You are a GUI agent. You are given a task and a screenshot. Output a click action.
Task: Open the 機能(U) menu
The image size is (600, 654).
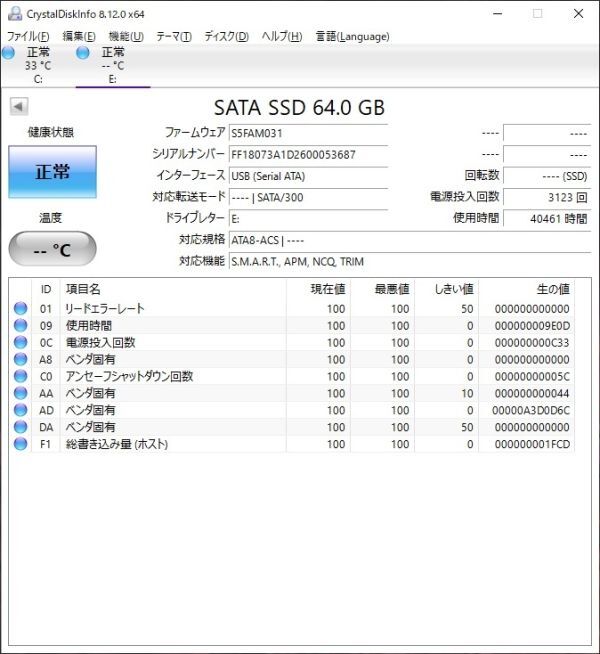(126, 37)
